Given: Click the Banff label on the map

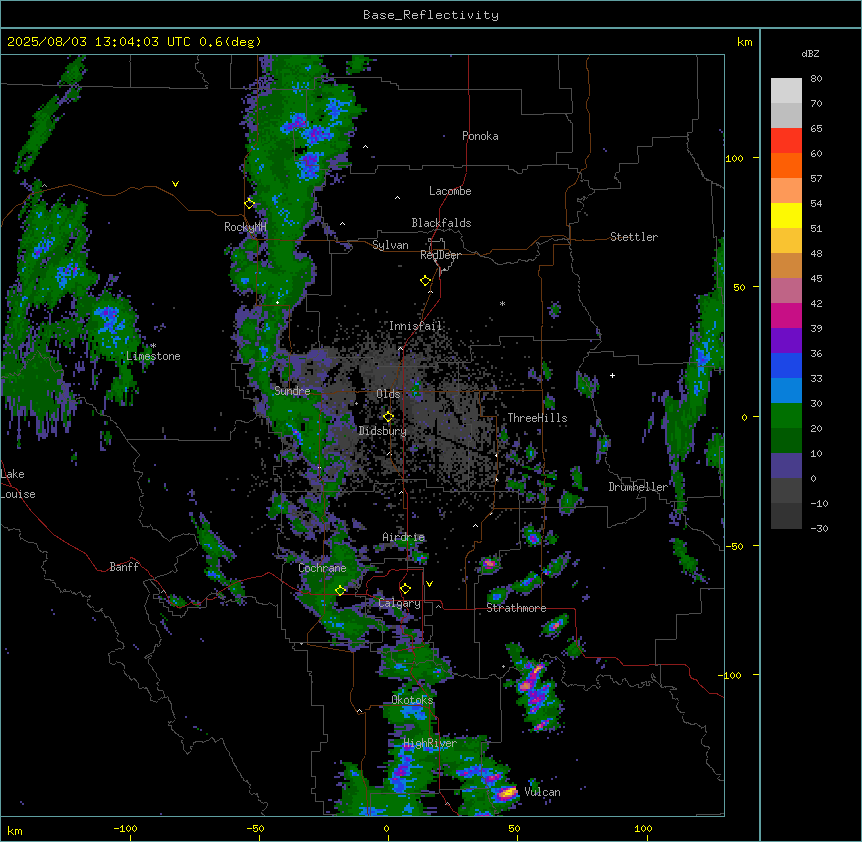Looking at the screenshot, I should 124,567.
